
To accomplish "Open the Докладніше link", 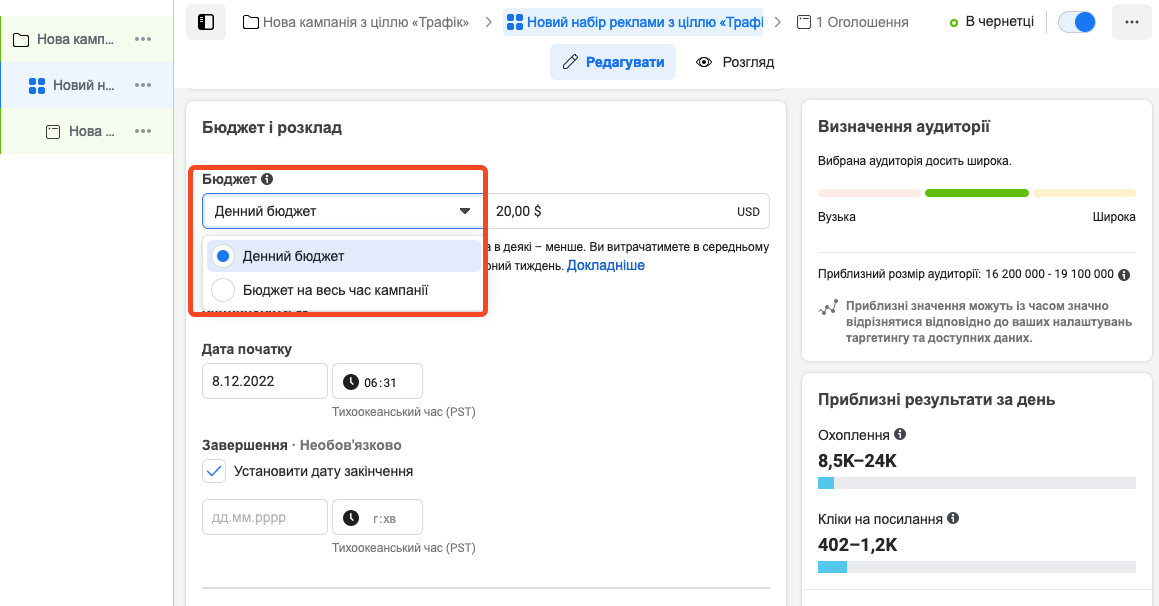I will 606,266.
